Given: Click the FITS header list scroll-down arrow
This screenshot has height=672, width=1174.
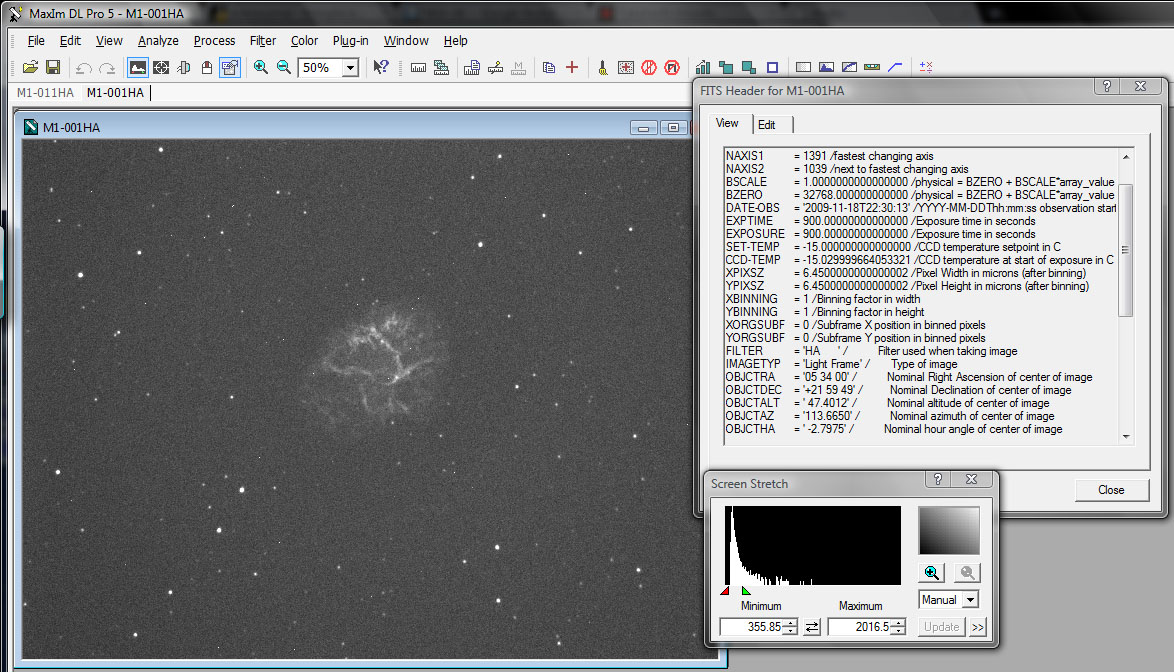Looking at the screenshot, I should coord(1126,437).
